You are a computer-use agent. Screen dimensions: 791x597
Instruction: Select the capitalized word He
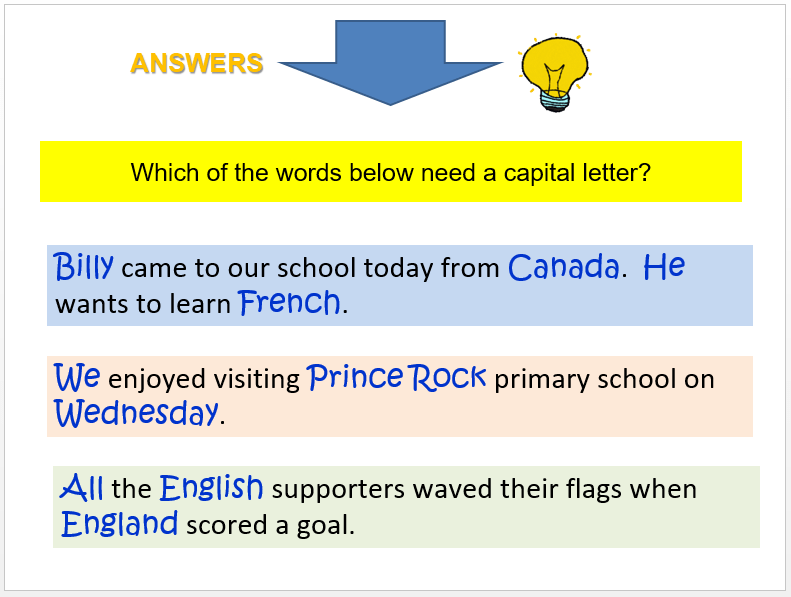click(664, 268)
